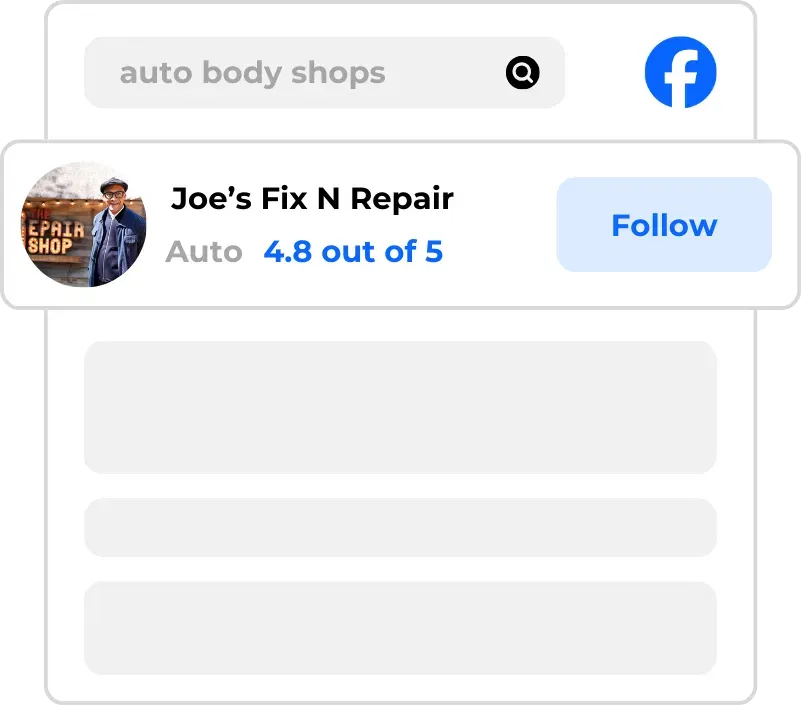Click empty search bar area before magnifier
The width and height of the screenshot is (802, 706).
click(445, 72)
